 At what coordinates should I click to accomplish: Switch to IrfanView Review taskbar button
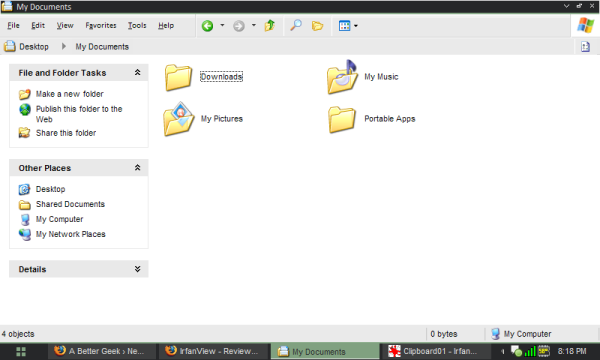click(211, 351)
